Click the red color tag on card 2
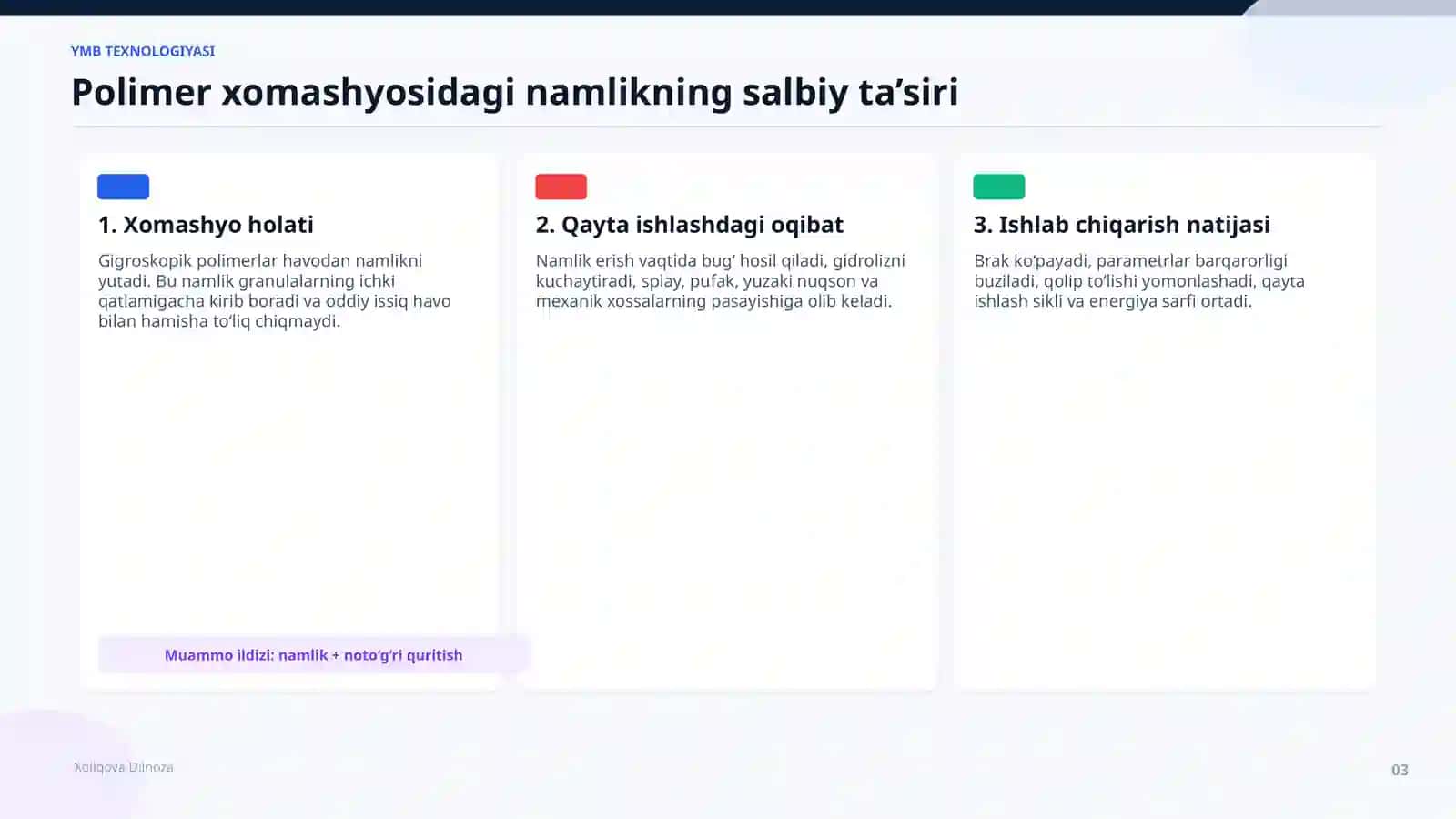This screenshot has width=1456, height=819. [x=561, y=187]
